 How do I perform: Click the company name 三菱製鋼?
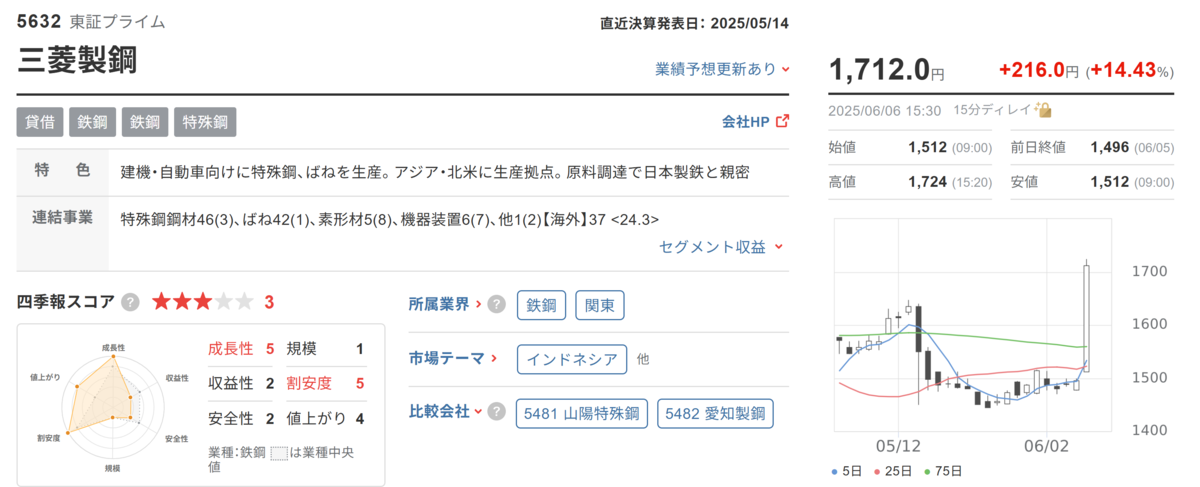tap(77, 61)
